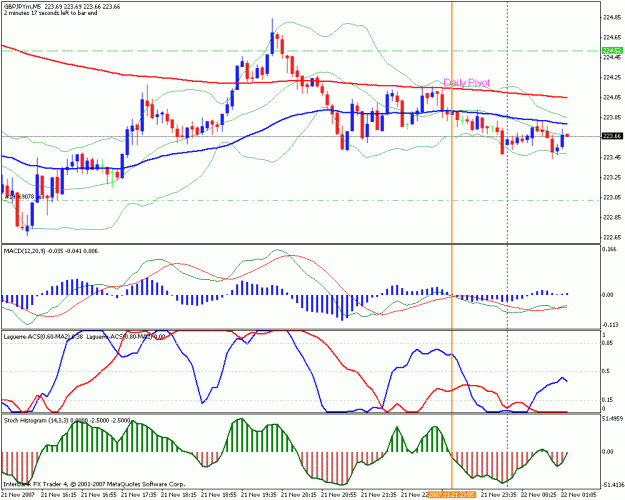625x500 pixels.
Task: Click the '21 Nov 23:35' time axis label
Action: click(499, 494)
